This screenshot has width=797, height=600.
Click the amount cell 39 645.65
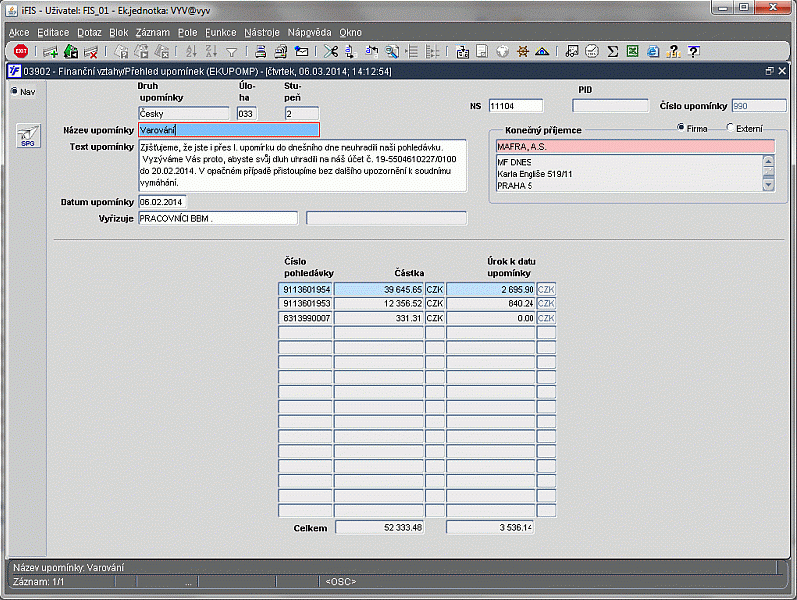tap(379, 289)
